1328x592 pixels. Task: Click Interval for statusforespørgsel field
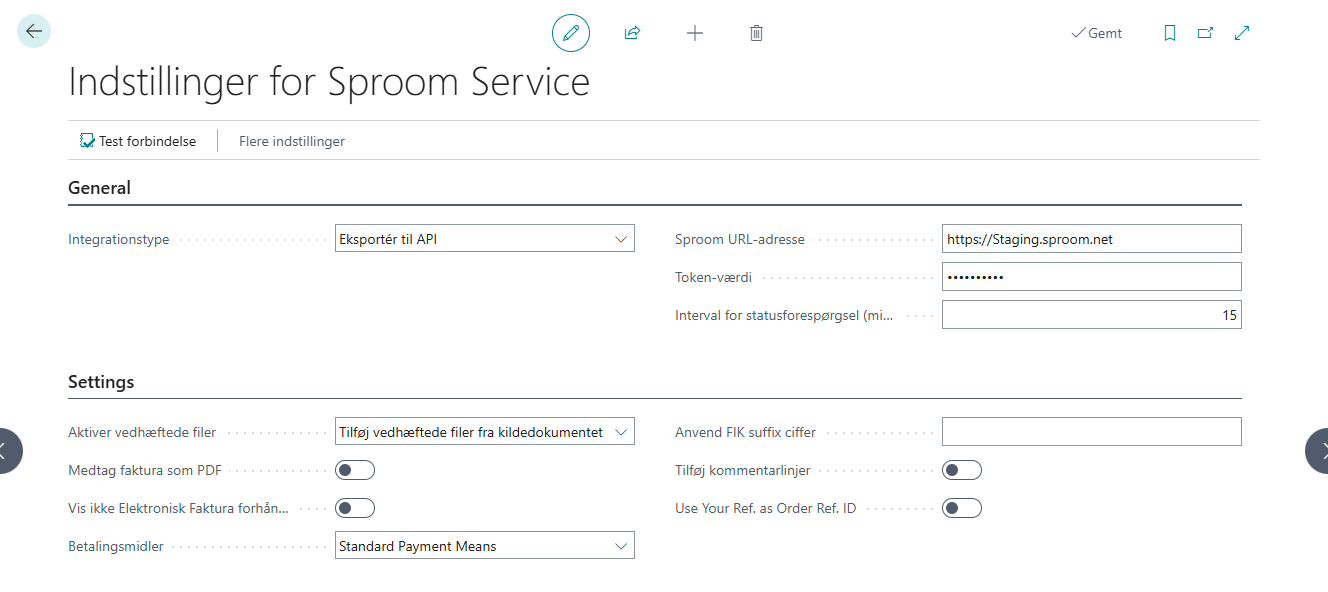tap(1092, 315)
